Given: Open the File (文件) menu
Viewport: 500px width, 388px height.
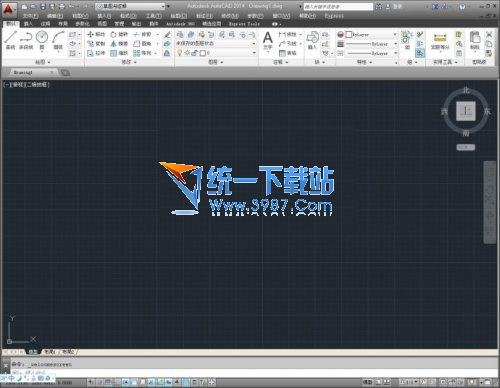Looking at the screenshot, I should [x=30, y=16].
